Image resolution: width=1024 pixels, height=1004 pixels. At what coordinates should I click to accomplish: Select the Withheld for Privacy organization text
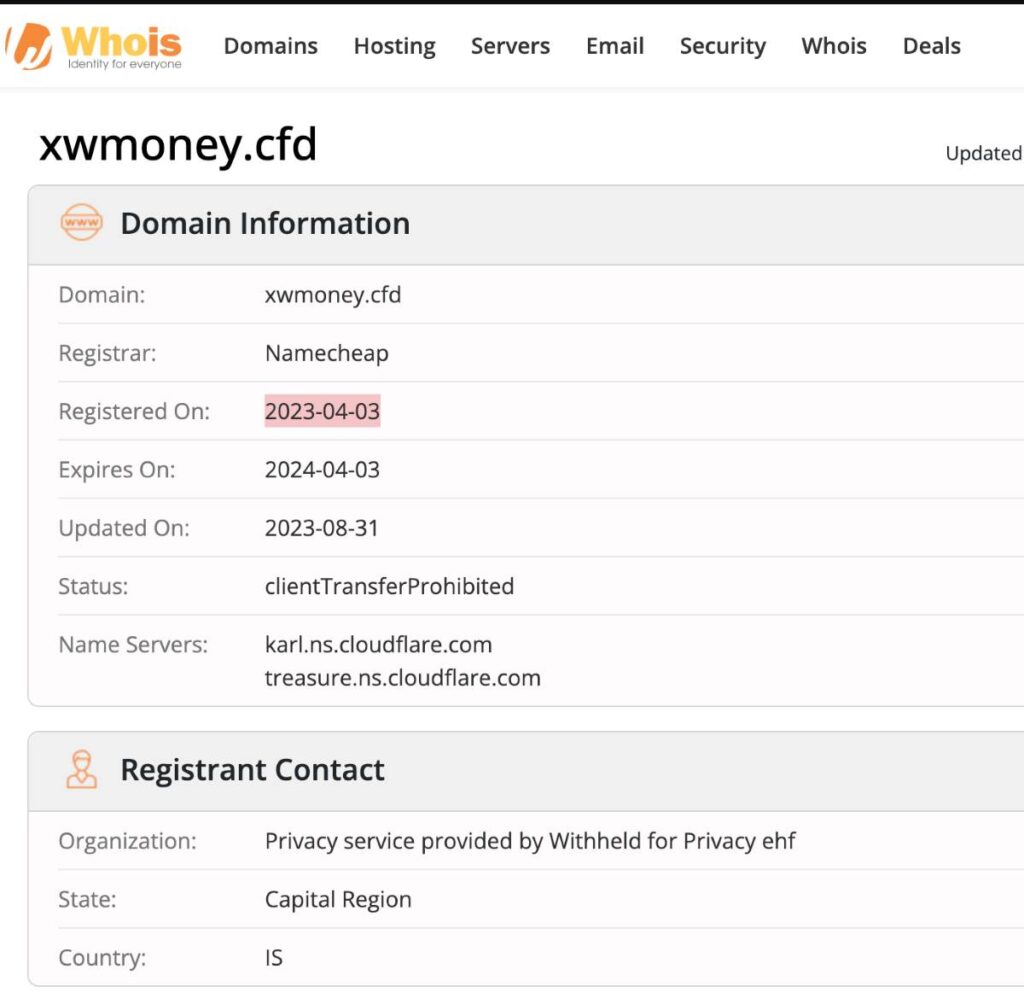coord(529,841)
